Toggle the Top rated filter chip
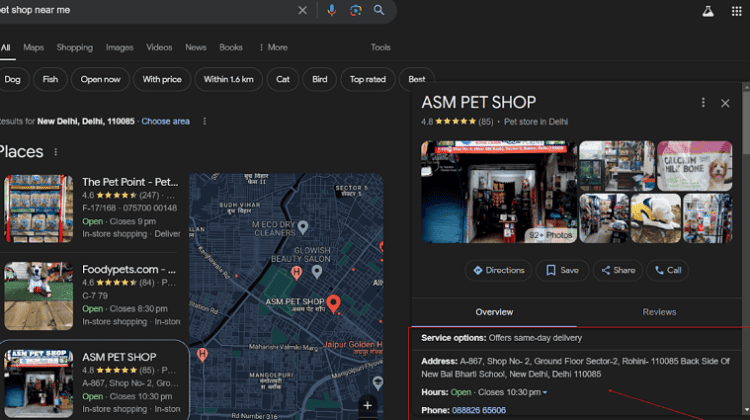This screenshot has height=420, width=750. coord(368,79)
